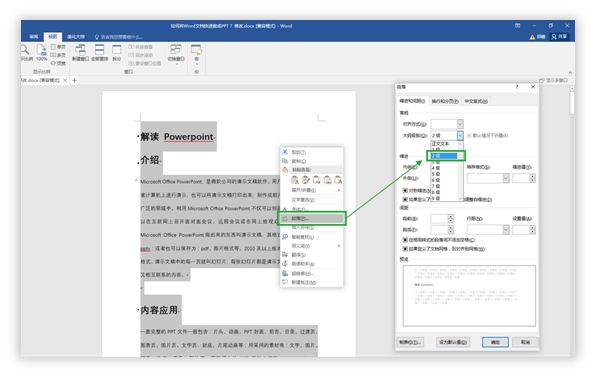Click Arrange All (全部重排) icon
Viewport: 596px width, 380px height.
pos(100,52)
